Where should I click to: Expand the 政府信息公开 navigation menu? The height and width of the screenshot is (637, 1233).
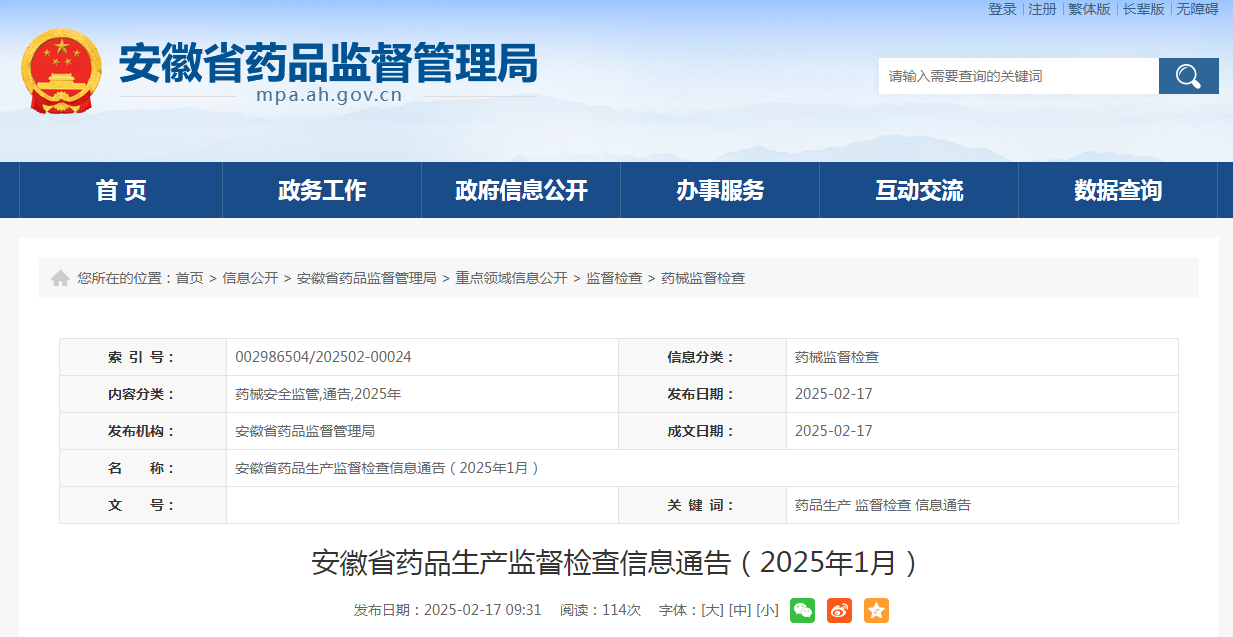pos(521,190)
